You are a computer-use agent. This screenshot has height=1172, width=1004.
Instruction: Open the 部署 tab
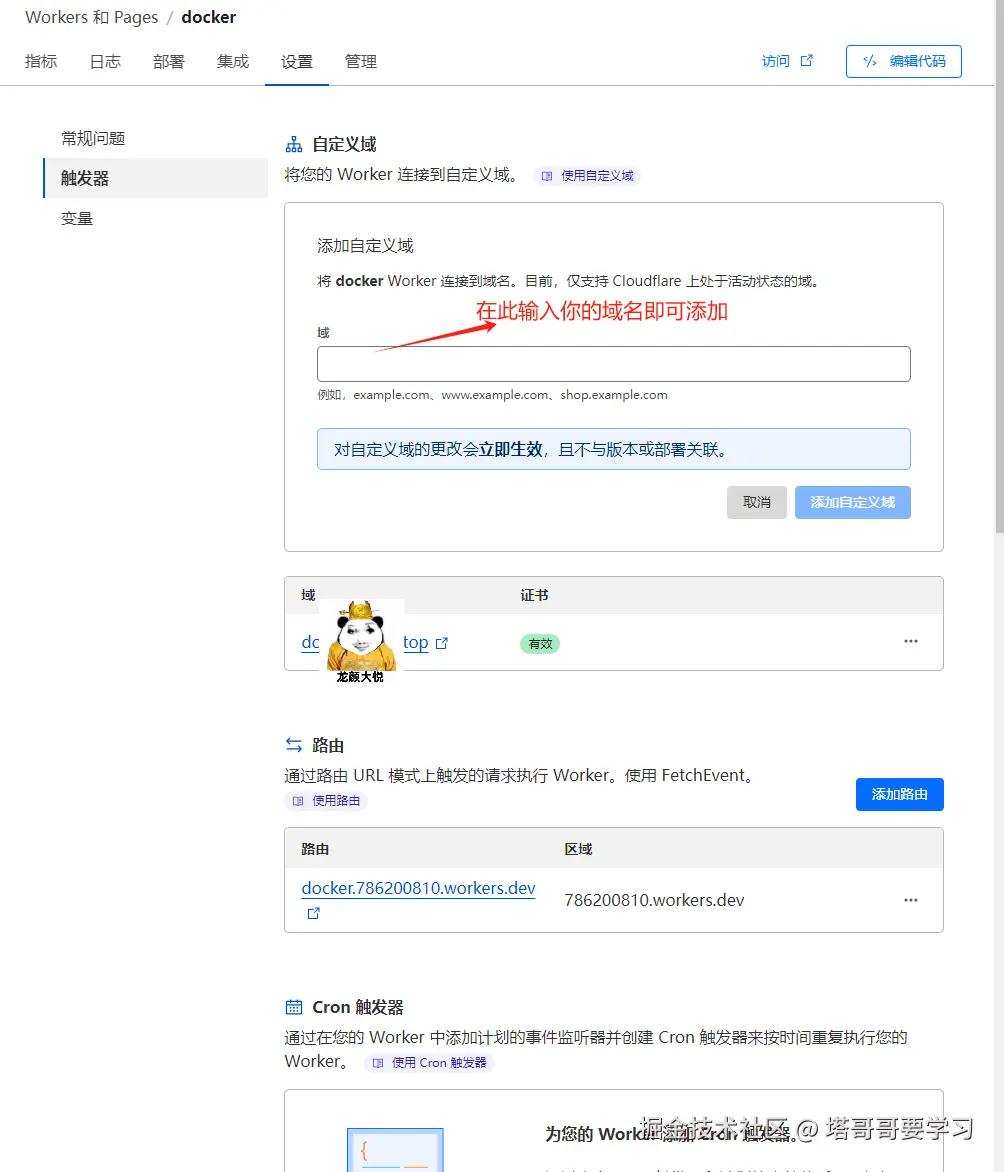point(169,61)
